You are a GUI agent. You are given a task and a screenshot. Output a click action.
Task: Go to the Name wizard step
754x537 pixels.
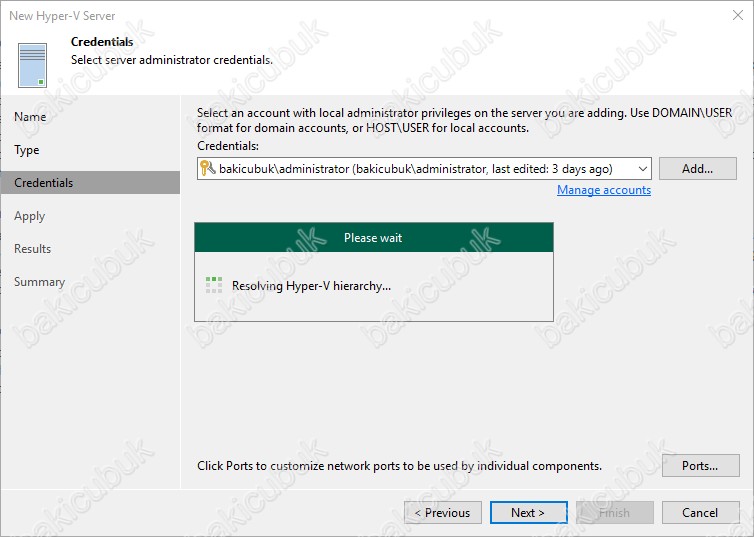(30, 117)
